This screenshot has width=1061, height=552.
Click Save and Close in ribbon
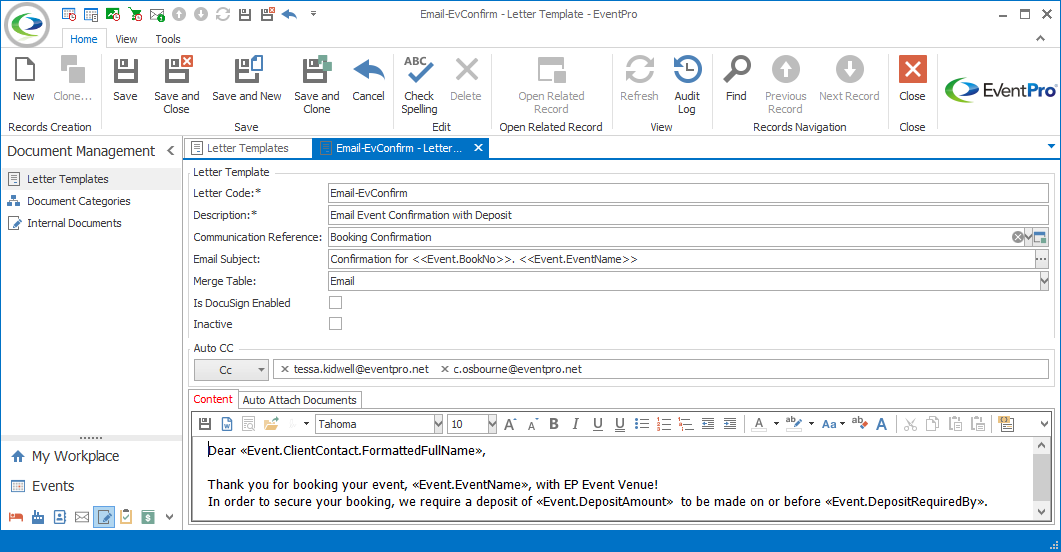point(177,85)
